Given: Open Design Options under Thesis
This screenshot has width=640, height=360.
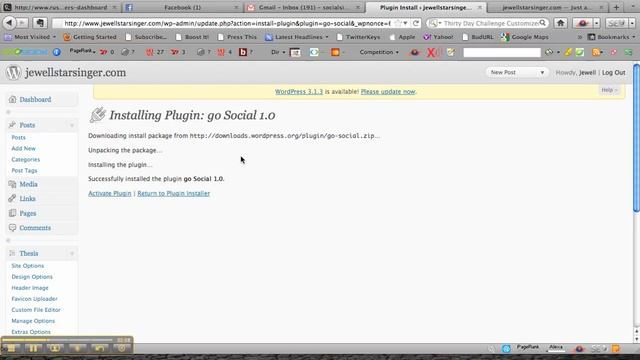Looking at the screenshot, I should [32, 277].
